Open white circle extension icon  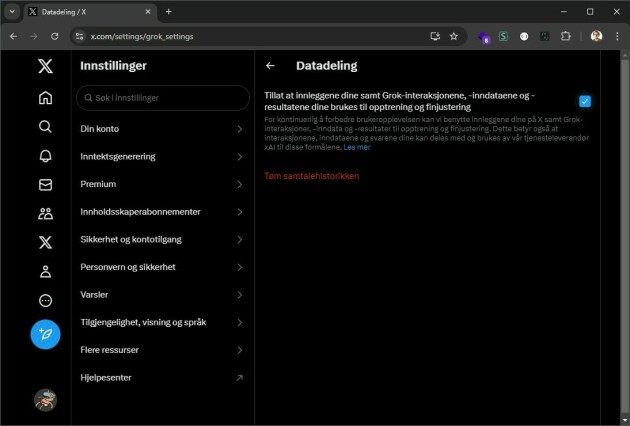tap(524, 37)
